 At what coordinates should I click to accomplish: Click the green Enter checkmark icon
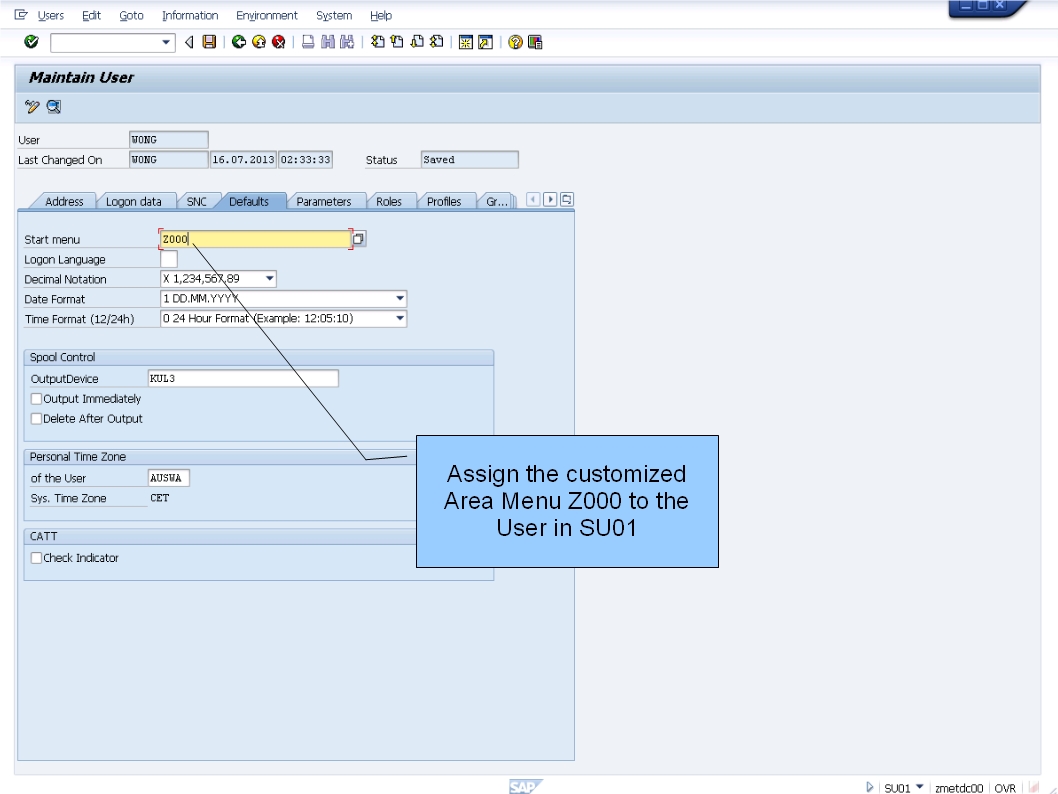point(30,41)
